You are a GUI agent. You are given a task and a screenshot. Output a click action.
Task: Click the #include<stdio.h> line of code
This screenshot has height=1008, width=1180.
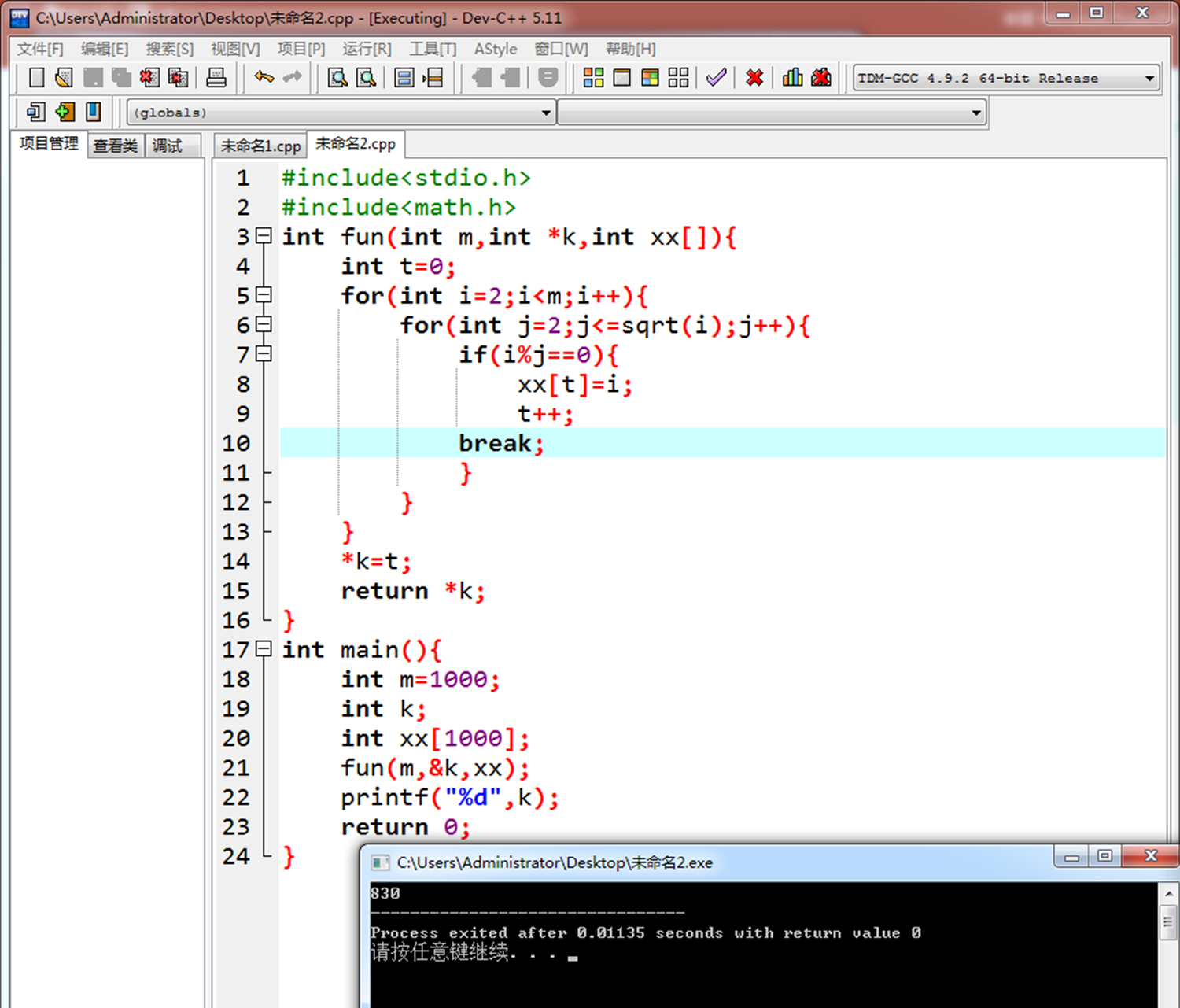(406, 178)
